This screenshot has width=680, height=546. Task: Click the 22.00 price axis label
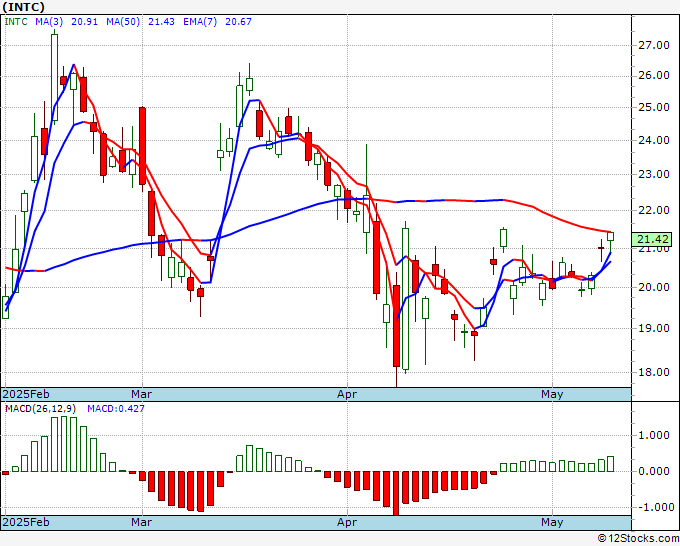[654, 210]
